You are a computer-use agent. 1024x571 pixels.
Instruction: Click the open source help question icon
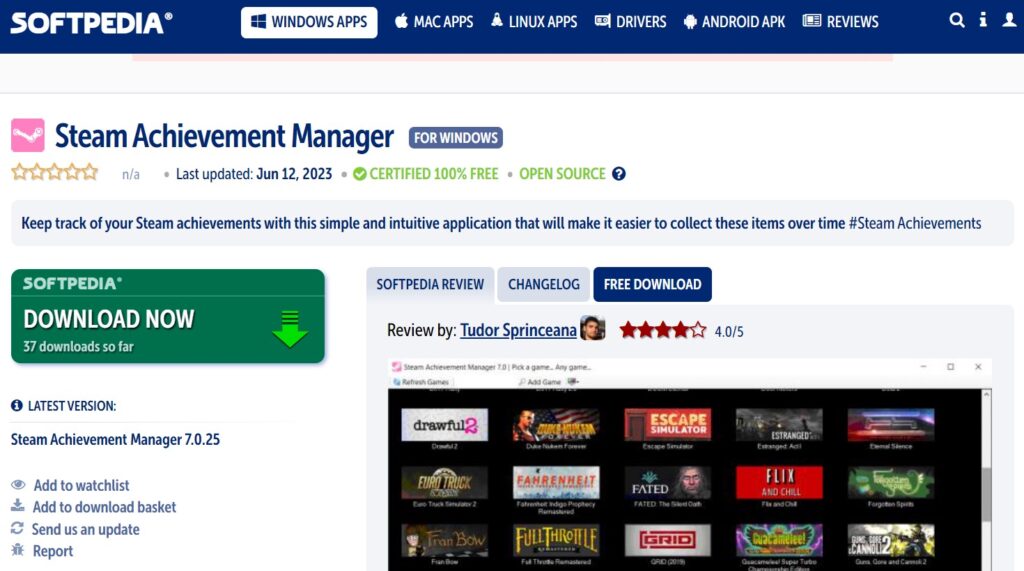tap(618, 174)
